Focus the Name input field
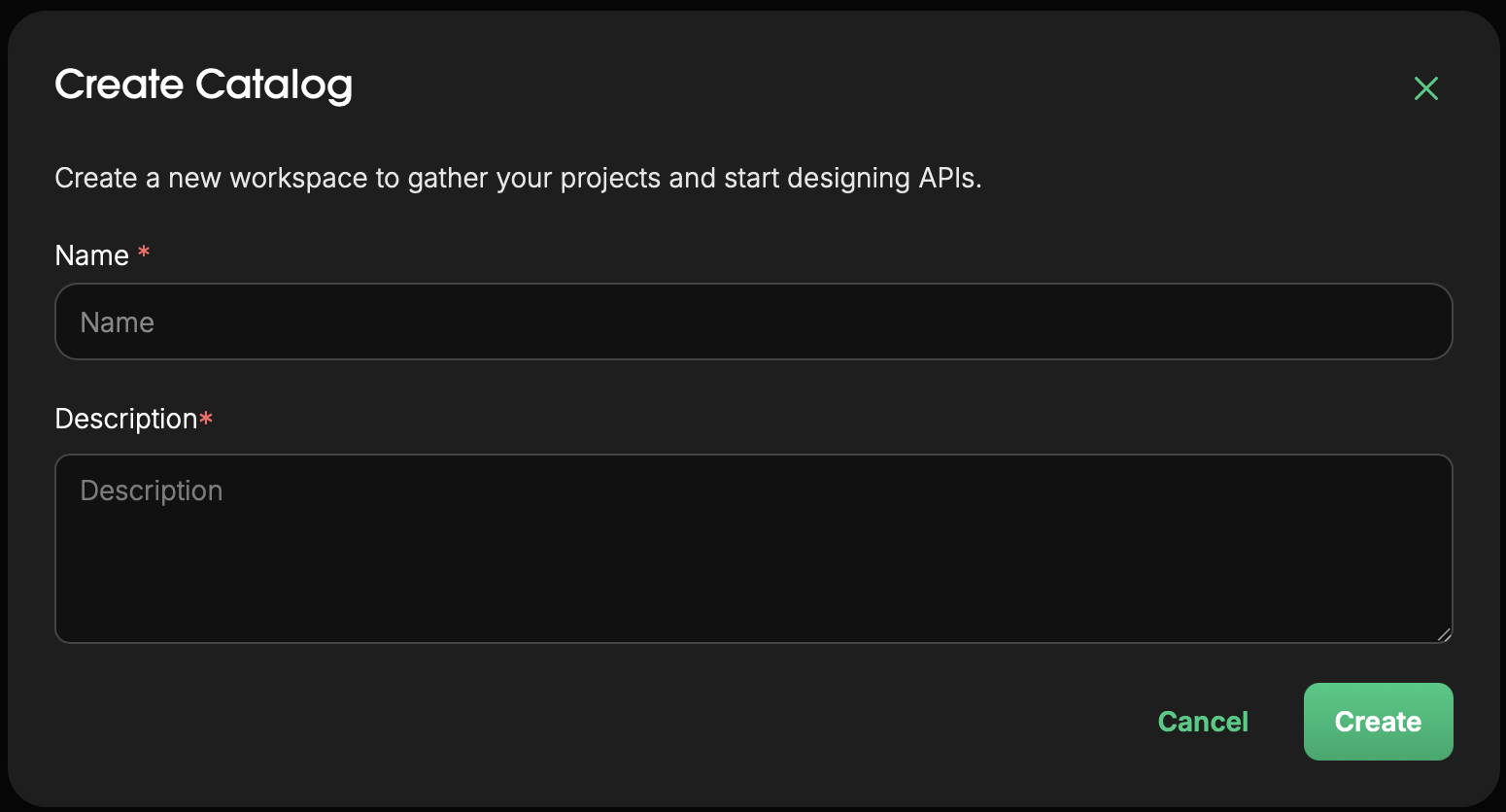 (753, 321)
